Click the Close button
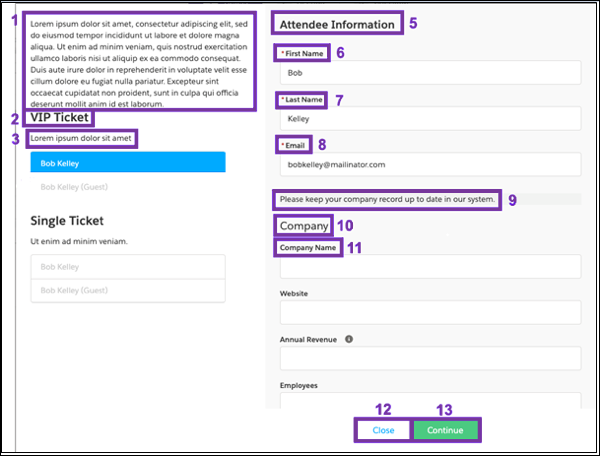The width and height of the screenshot is (600, 456). point(383,430)
